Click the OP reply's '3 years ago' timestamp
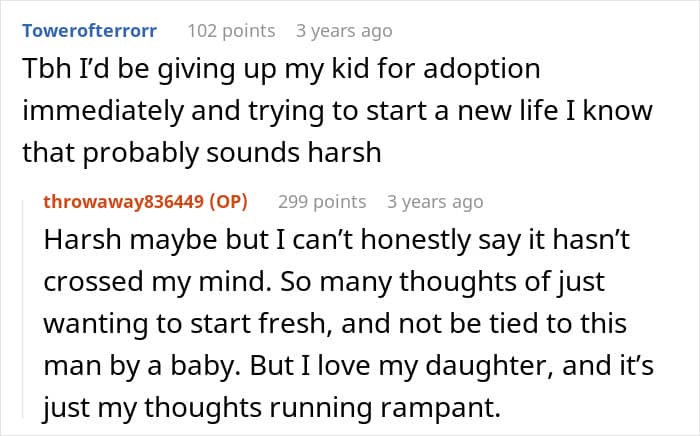The image size is (700, 436). 435,202
